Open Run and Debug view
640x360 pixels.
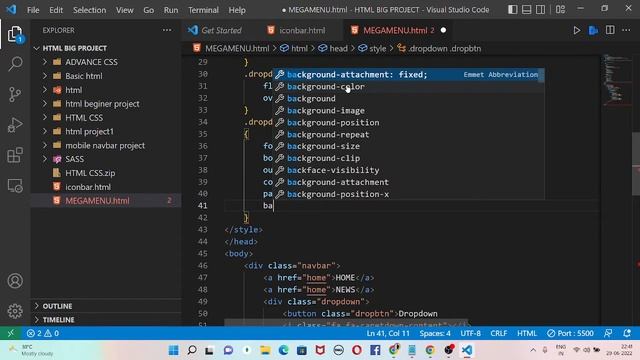click(15, 124)
